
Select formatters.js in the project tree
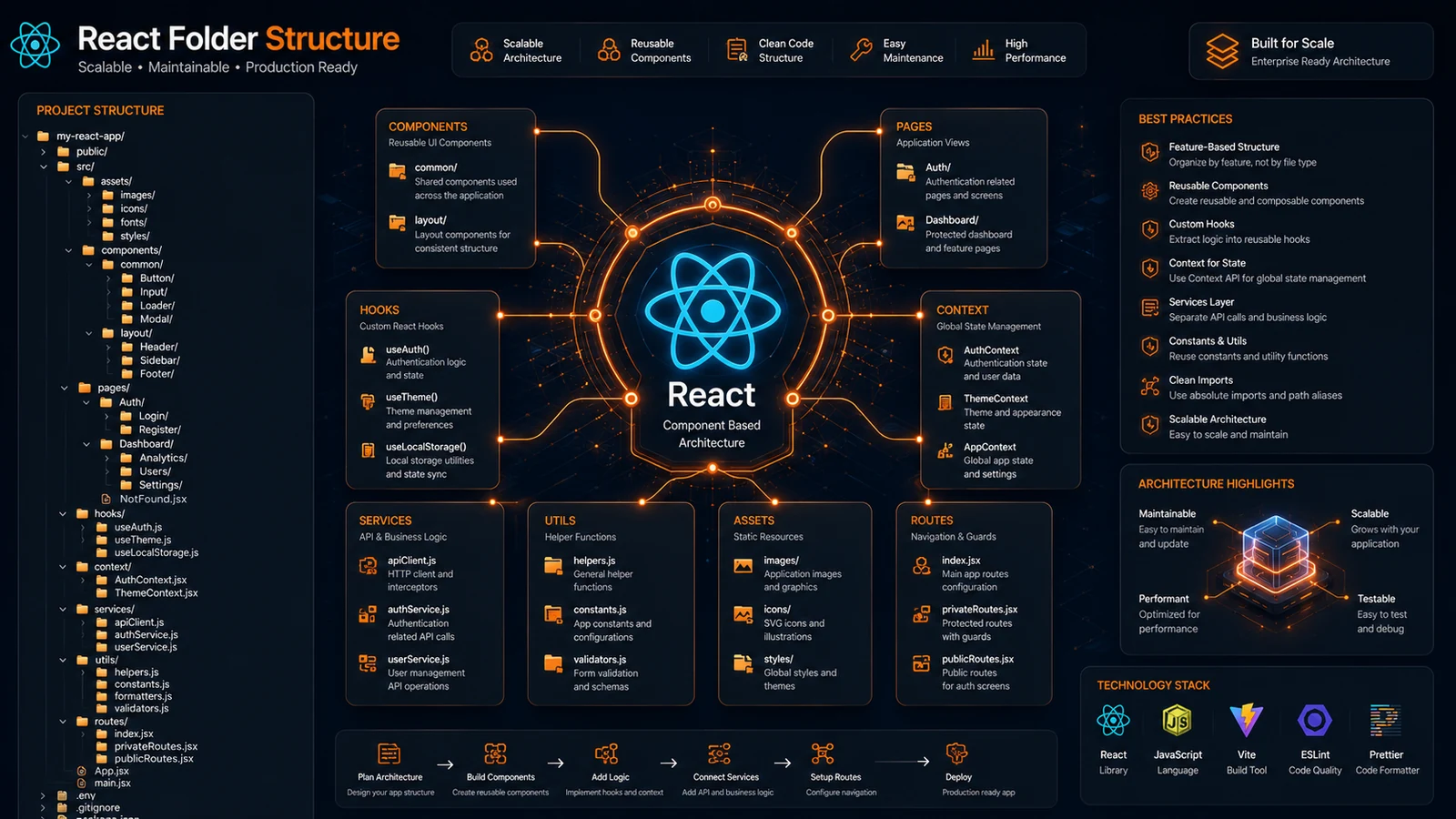[x=143, y=696]
